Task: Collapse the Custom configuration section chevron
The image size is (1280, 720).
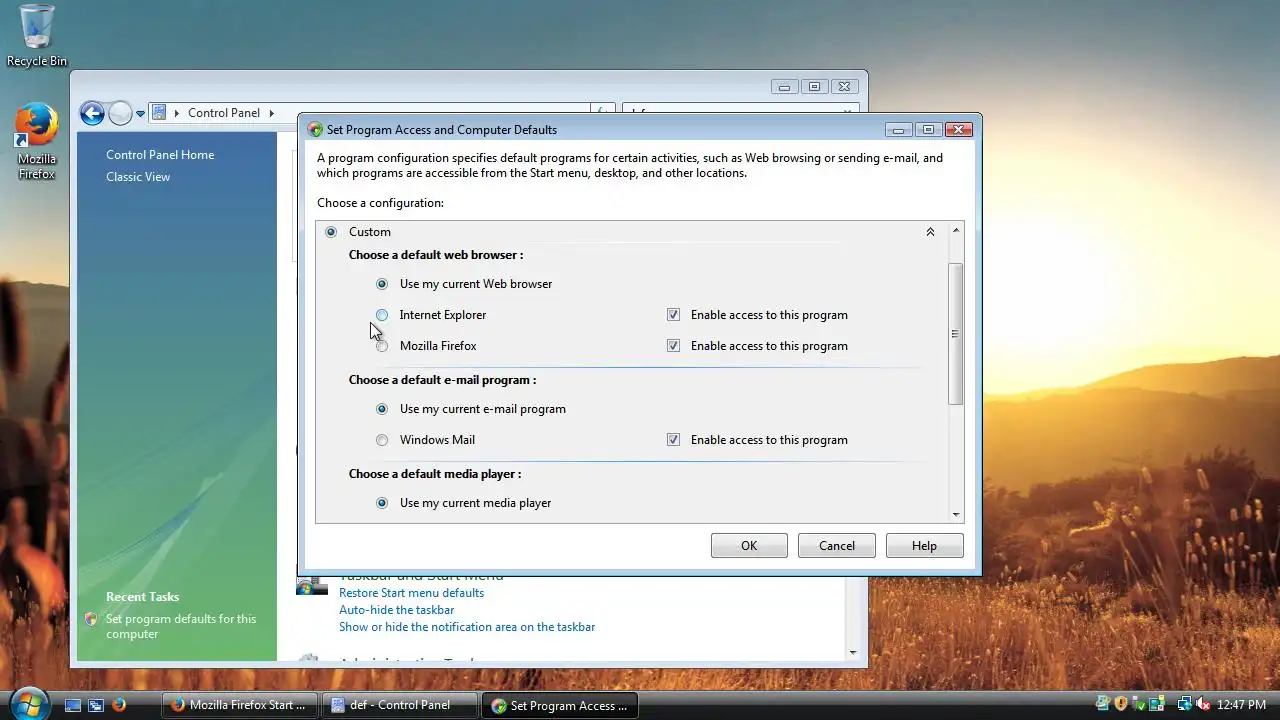Action: [x=930, y=232]
